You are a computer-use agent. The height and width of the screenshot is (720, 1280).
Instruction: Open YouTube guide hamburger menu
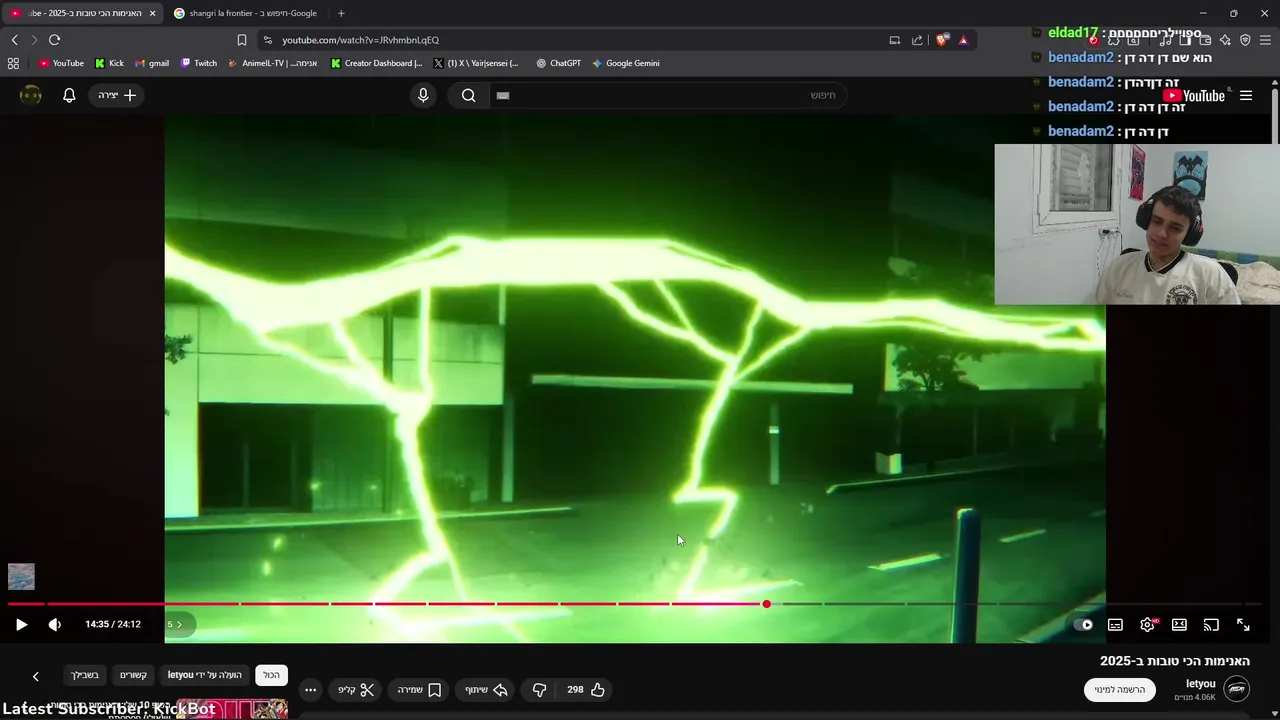[1246, 96]
